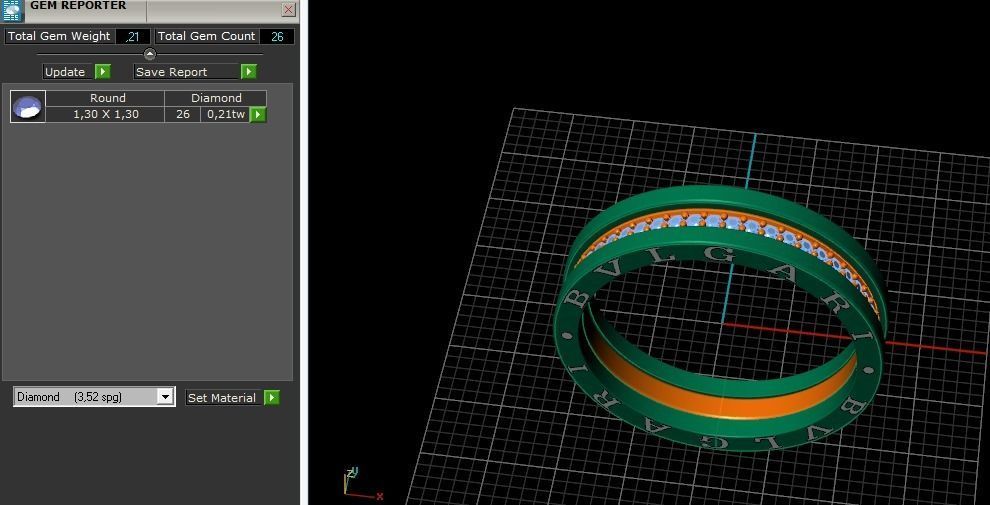Screen dimensions: 990x505
Task: Click the Diamond material cell in the table
Action: tap(215, 98)
